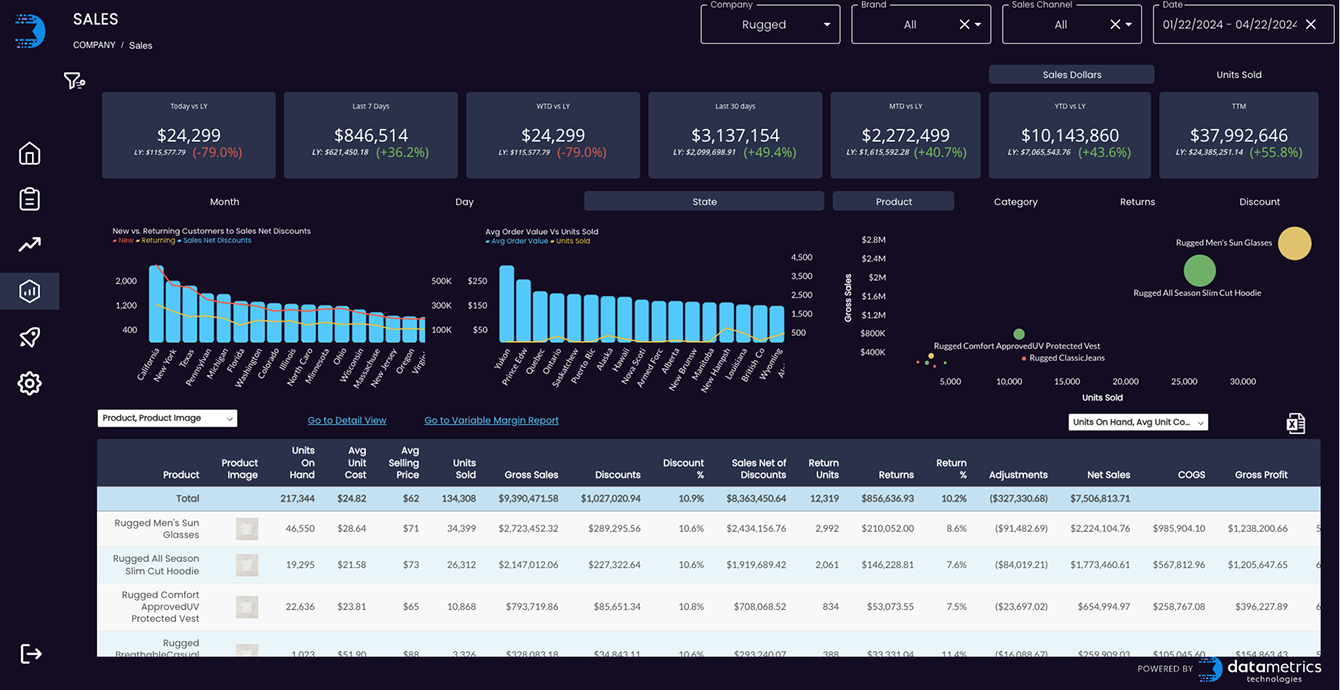Click the WTD vs LY card
Screen dimensions: 1340x690
(553, 135)
